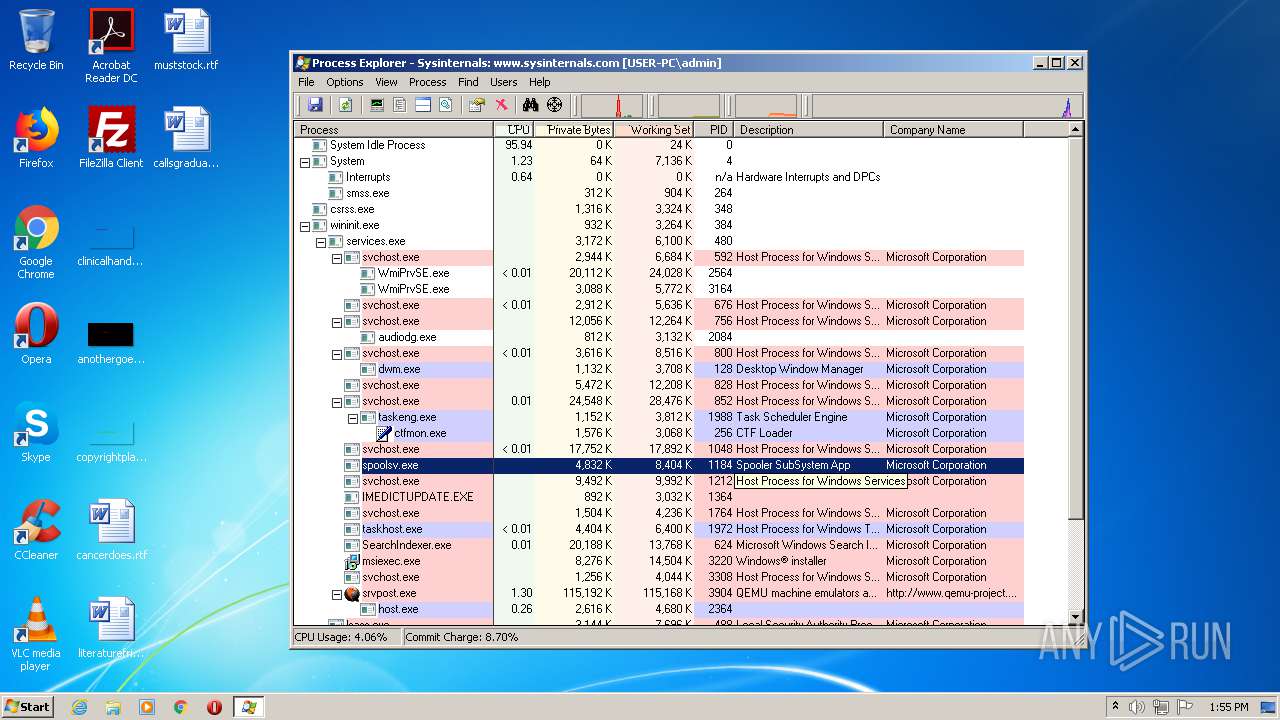The height and width of the screenshot is (720, 1280).
Task: Open the Find menu
Action: click(x=468, y=82)
